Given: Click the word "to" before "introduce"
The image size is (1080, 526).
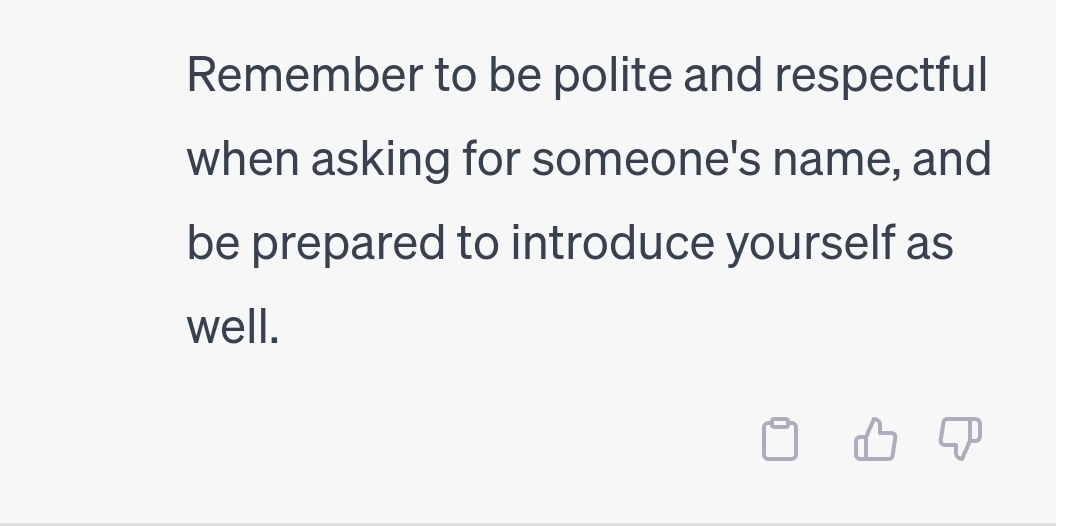Looking at the screenshot, I should tap(477, 244).
